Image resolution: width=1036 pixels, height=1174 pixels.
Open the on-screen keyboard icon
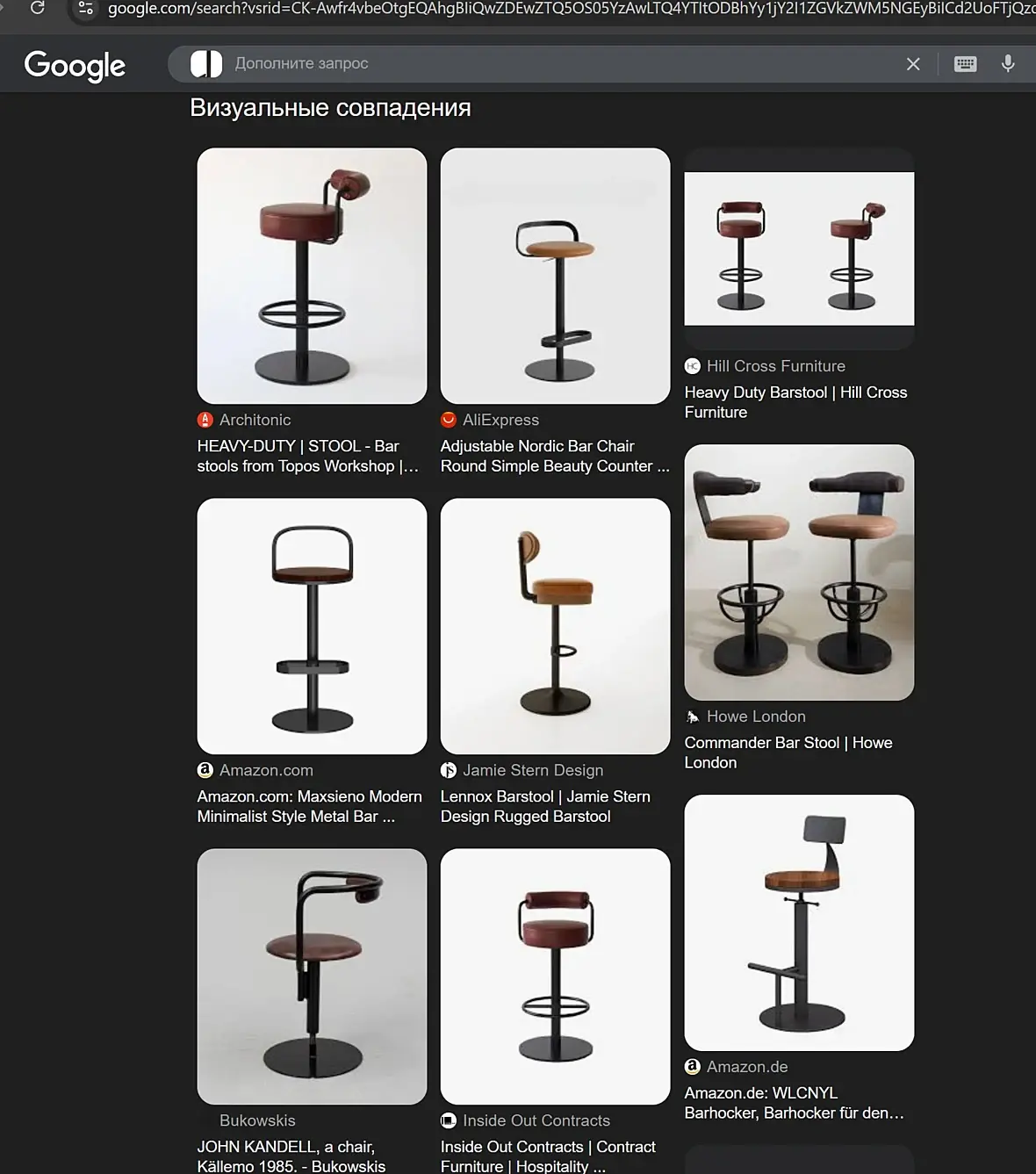[965, 64]
